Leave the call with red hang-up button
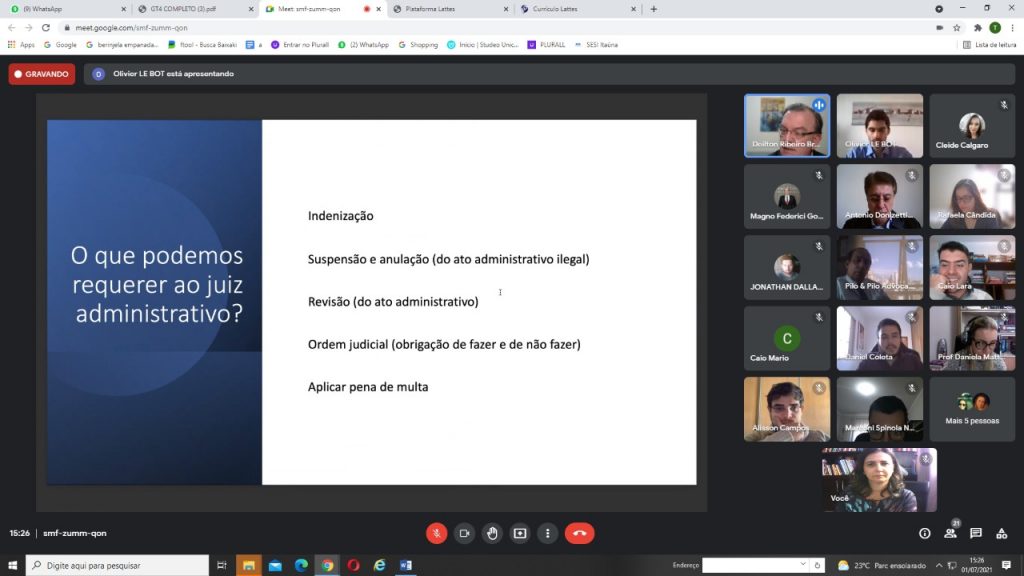Image resolution: width=1024 pixels, height=576 pixels. pos(579,533)
